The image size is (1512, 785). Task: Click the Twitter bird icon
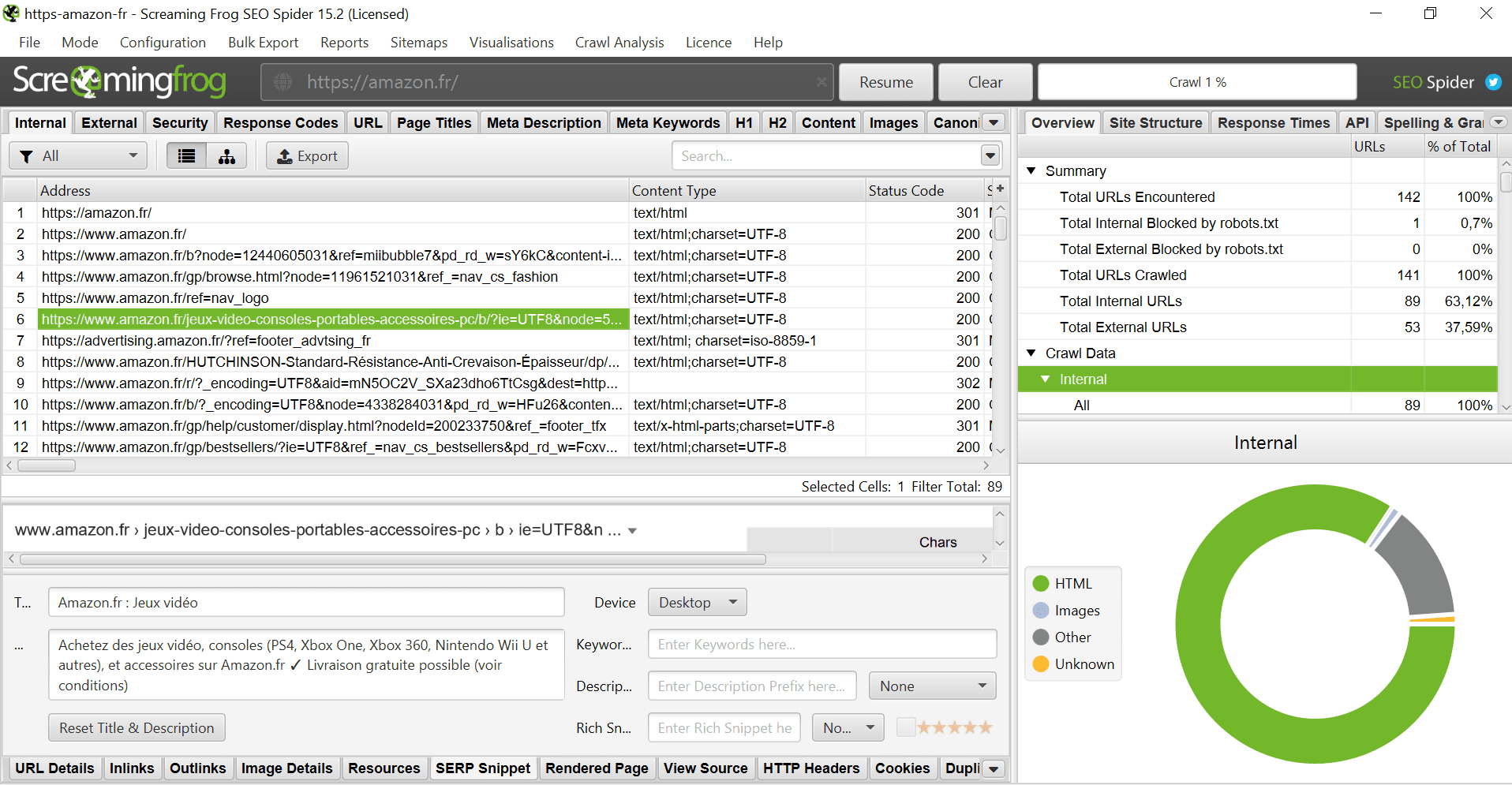[1493, 82]
